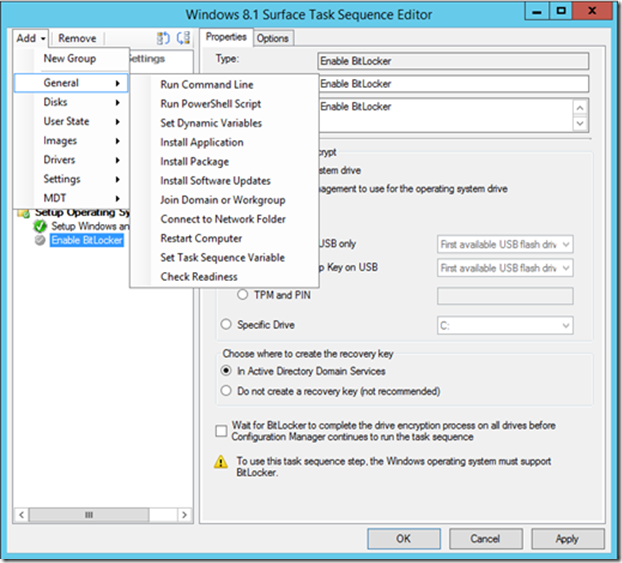The width and height of the screenshot is (622, 563).
Task: Click the TPM and PIN input field
Action: (x=505, y=296)
